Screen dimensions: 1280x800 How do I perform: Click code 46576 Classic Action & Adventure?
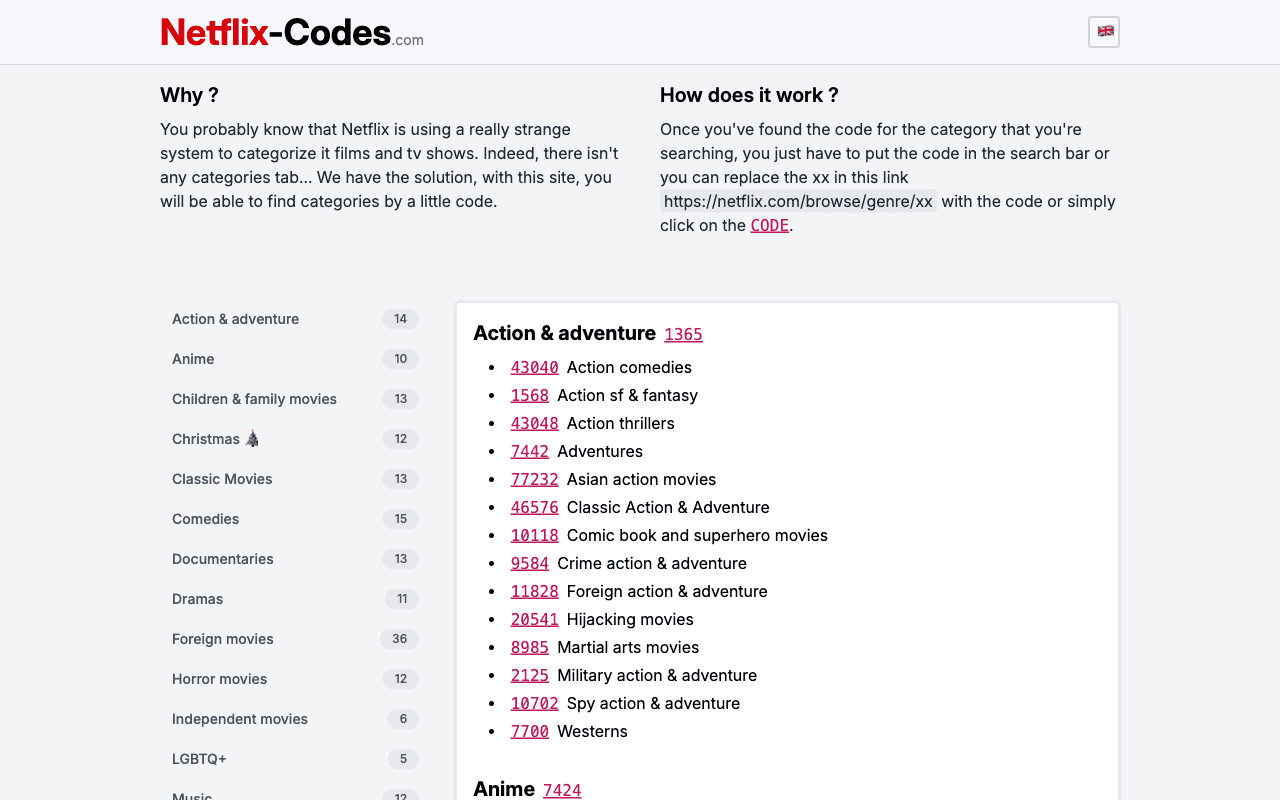(535, 508)
